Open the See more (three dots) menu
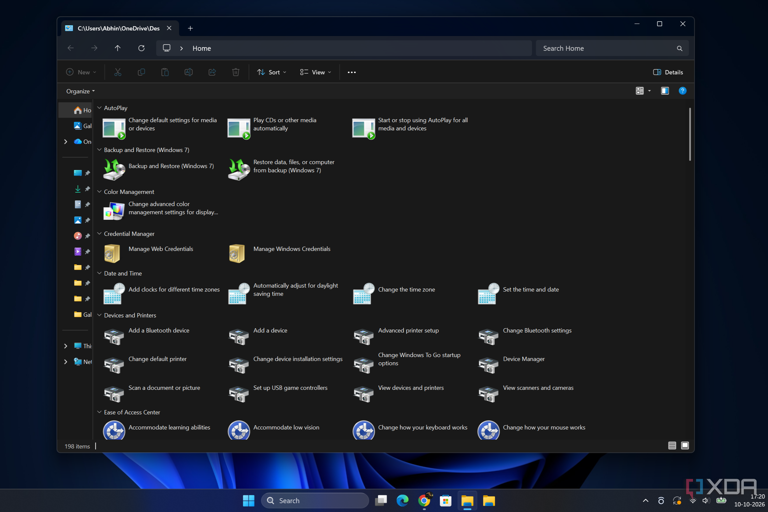The height and width of the screenshot is (512, 768). point(352,73)
